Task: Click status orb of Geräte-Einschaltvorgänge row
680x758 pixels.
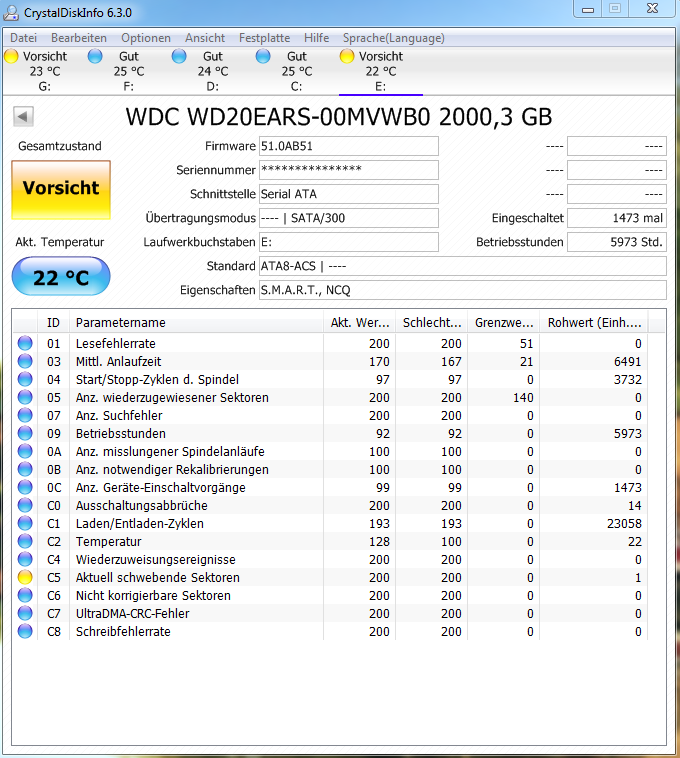Action: [x=25, y=487]
